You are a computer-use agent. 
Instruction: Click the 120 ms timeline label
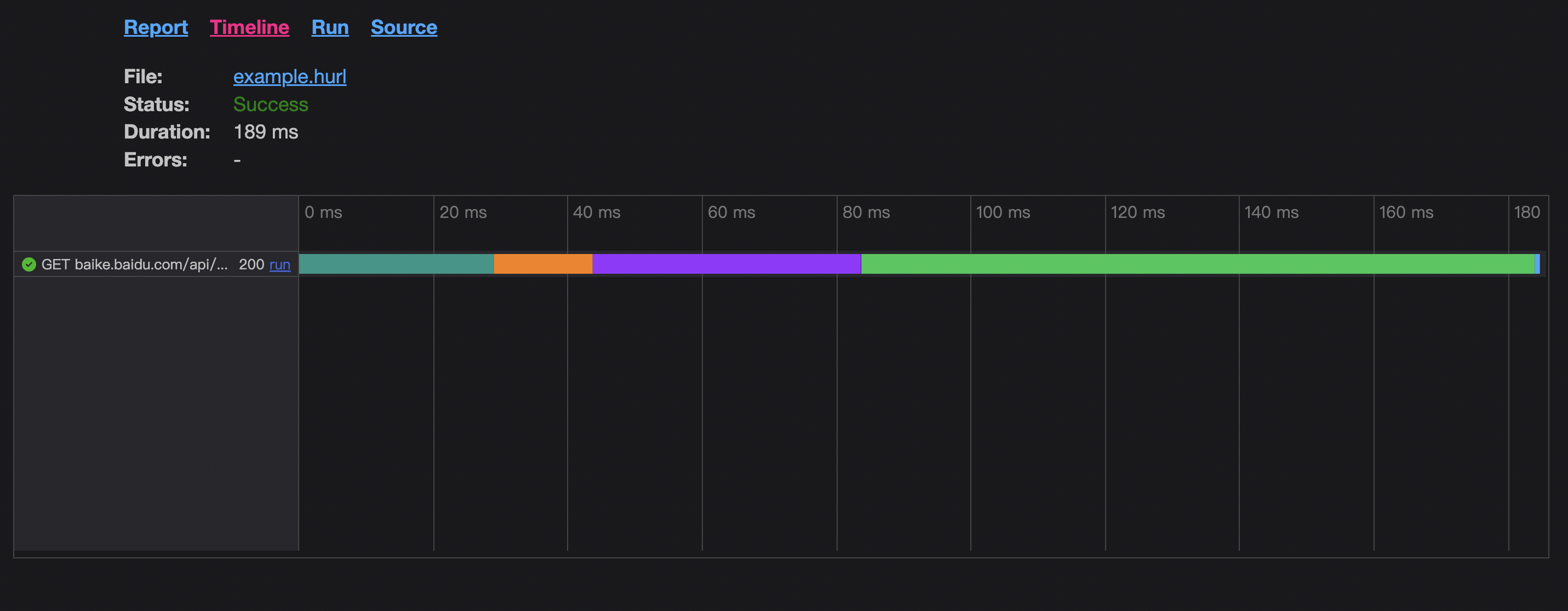coord(1138,212)
